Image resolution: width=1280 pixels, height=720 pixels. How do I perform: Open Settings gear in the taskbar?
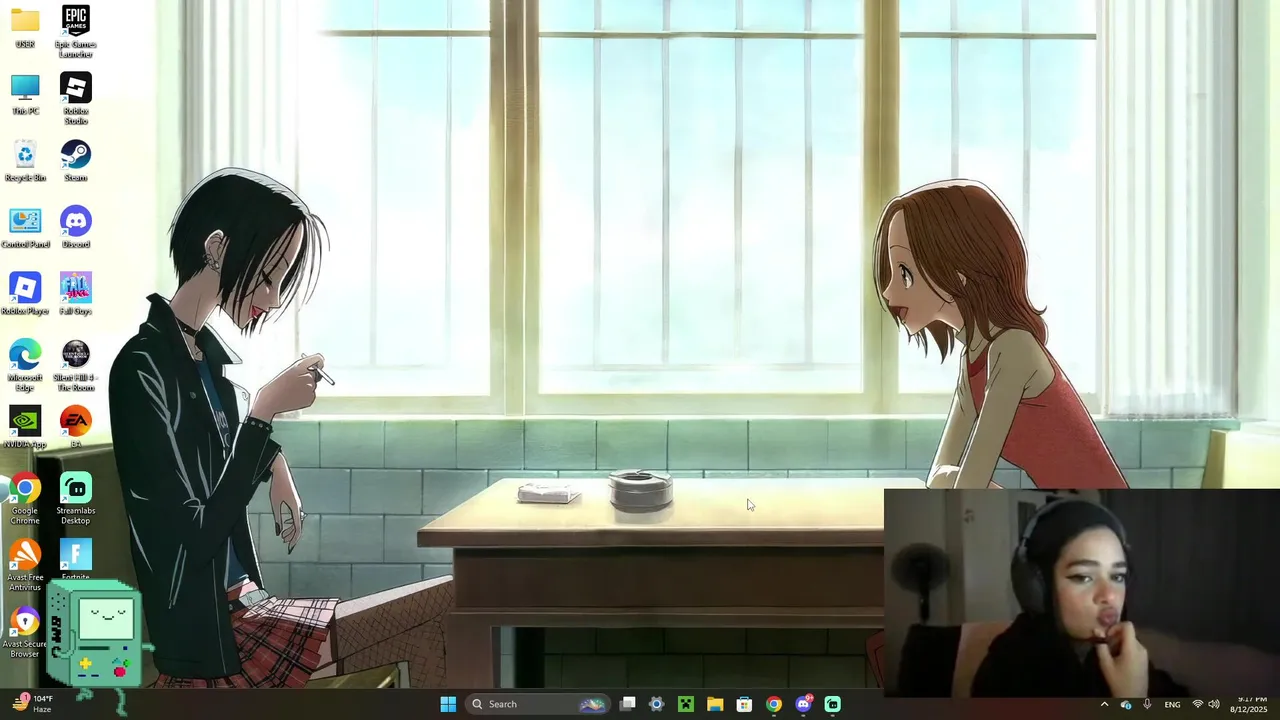coord(657,704)
